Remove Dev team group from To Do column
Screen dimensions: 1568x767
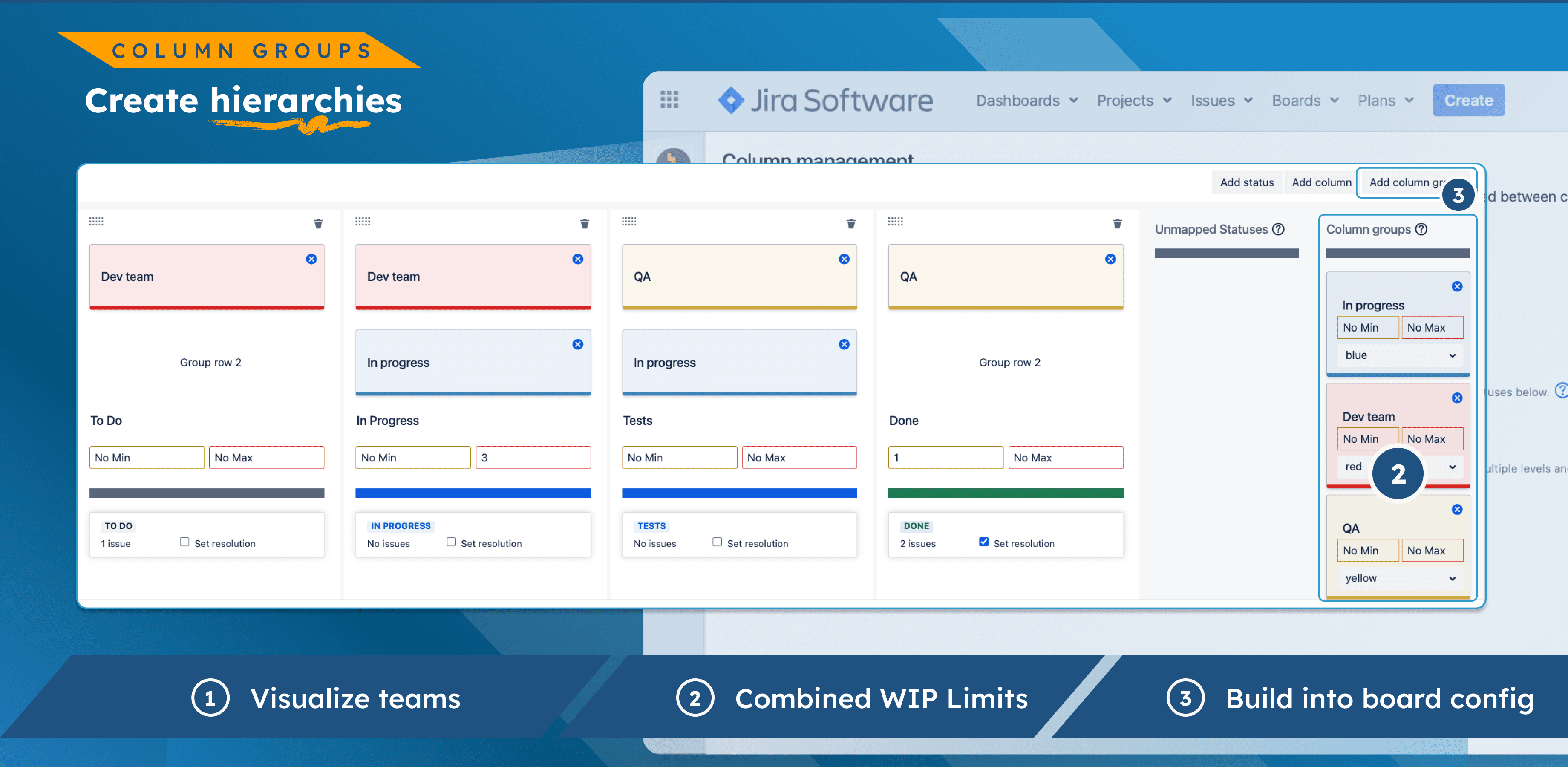[311, 259]
